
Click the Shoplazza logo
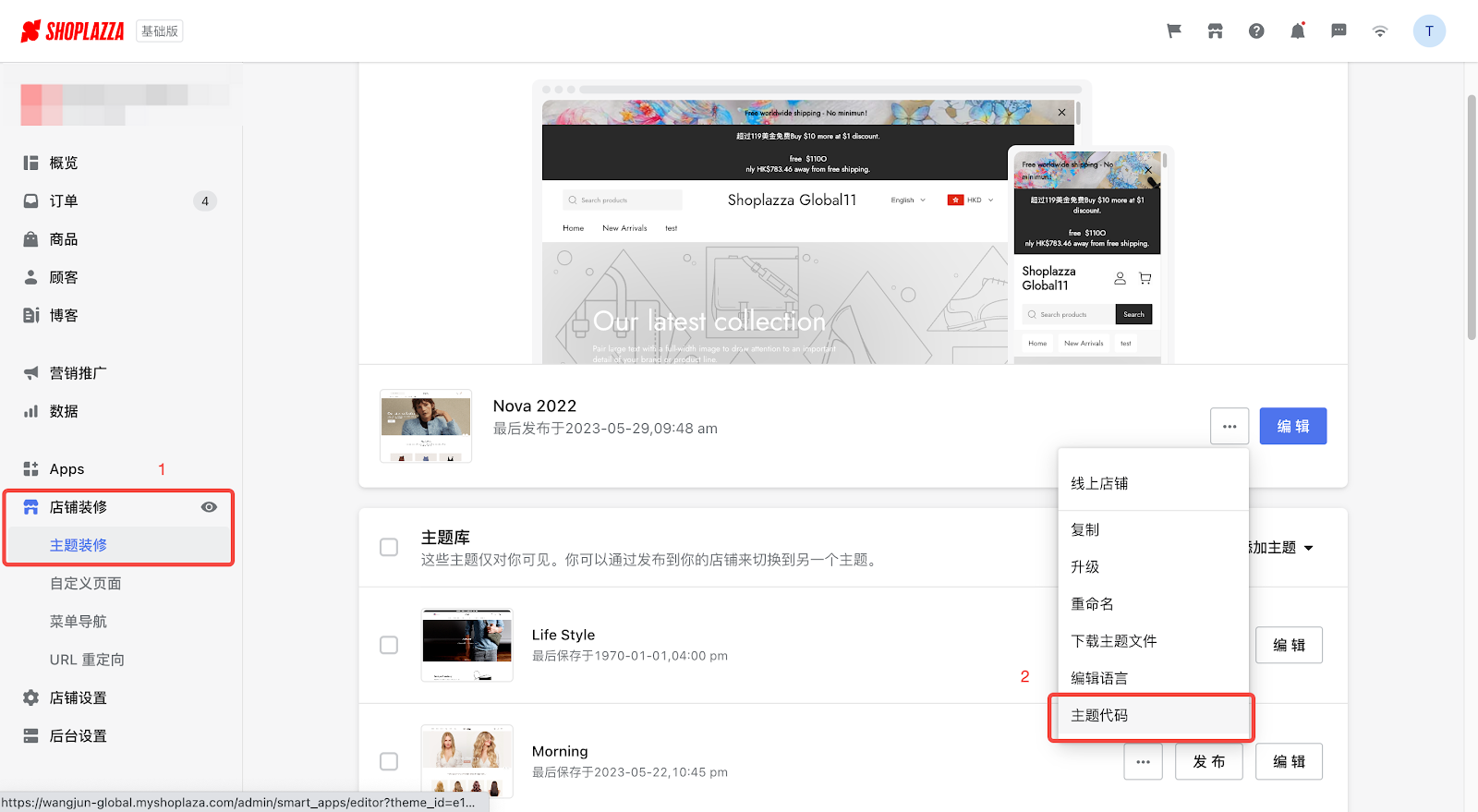(72, 31)
